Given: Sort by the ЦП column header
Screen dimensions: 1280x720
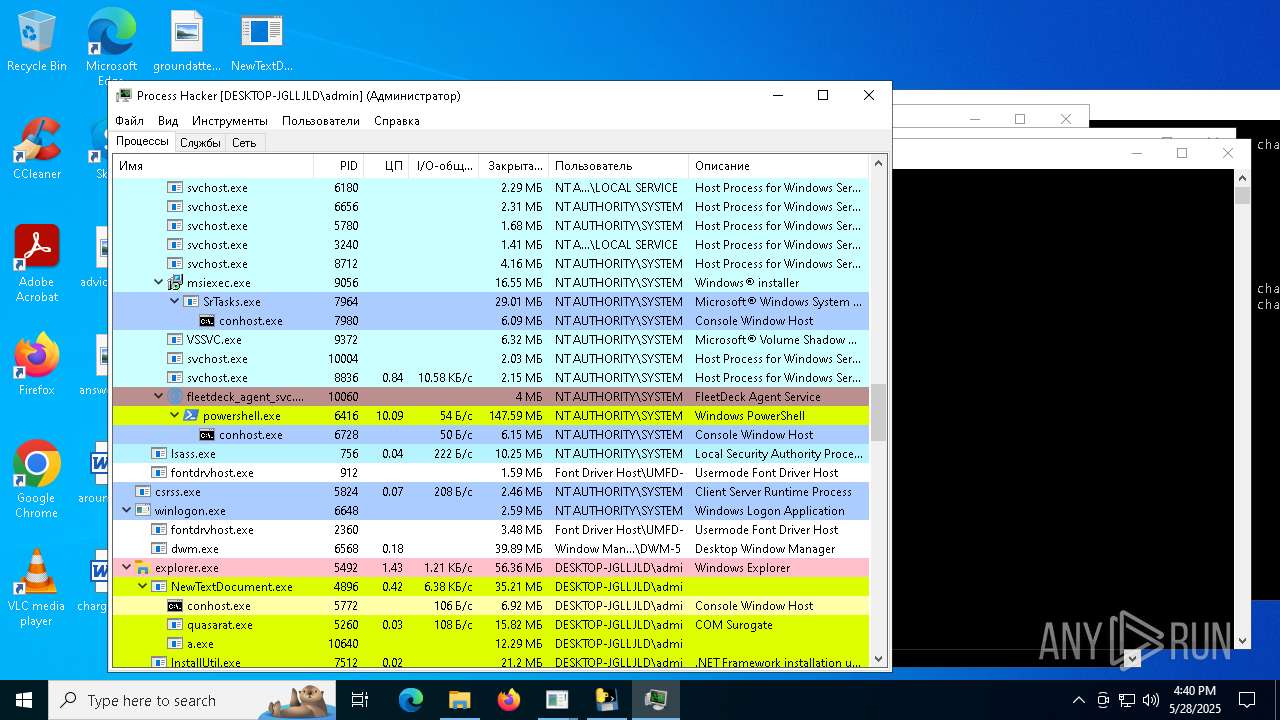Looking at the screenshot, I should point(386,166).
